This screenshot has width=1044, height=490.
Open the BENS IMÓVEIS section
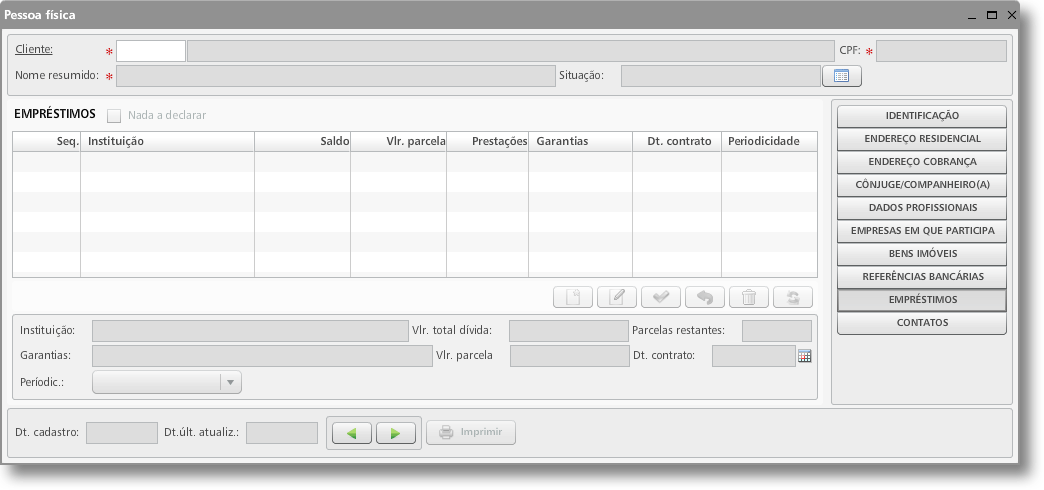coord(921,254)
